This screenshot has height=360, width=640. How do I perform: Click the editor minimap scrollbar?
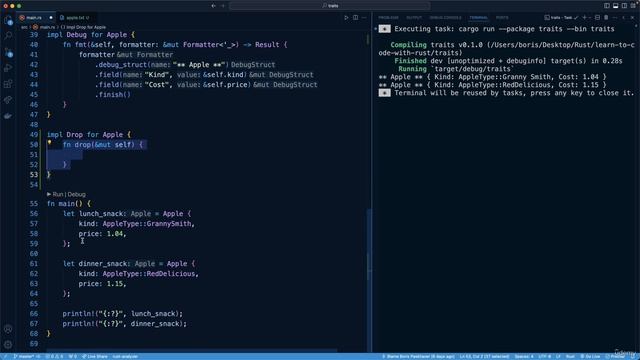[x=369, y=244]
